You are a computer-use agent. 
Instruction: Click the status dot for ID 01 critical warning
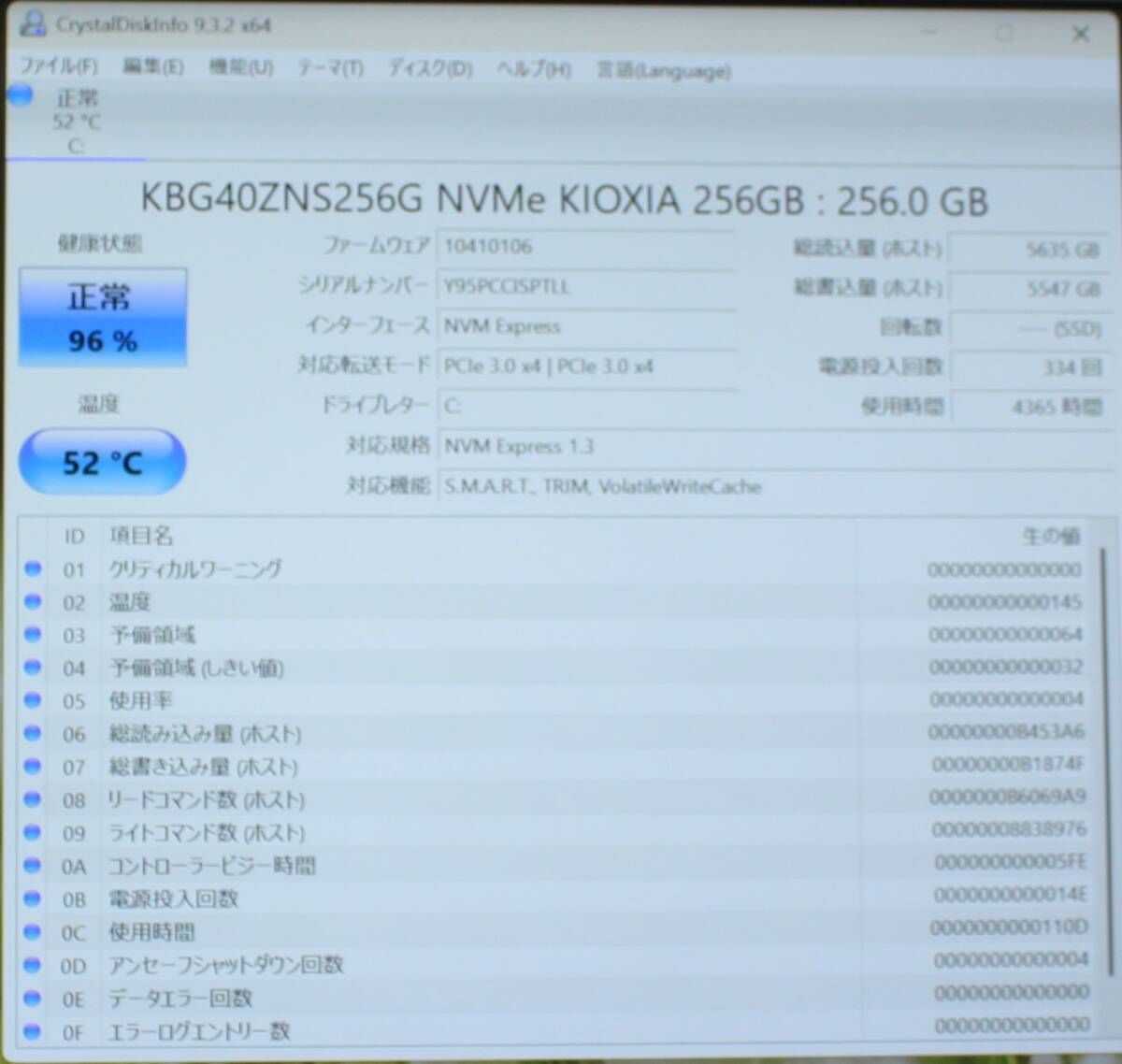pos(33,568)
